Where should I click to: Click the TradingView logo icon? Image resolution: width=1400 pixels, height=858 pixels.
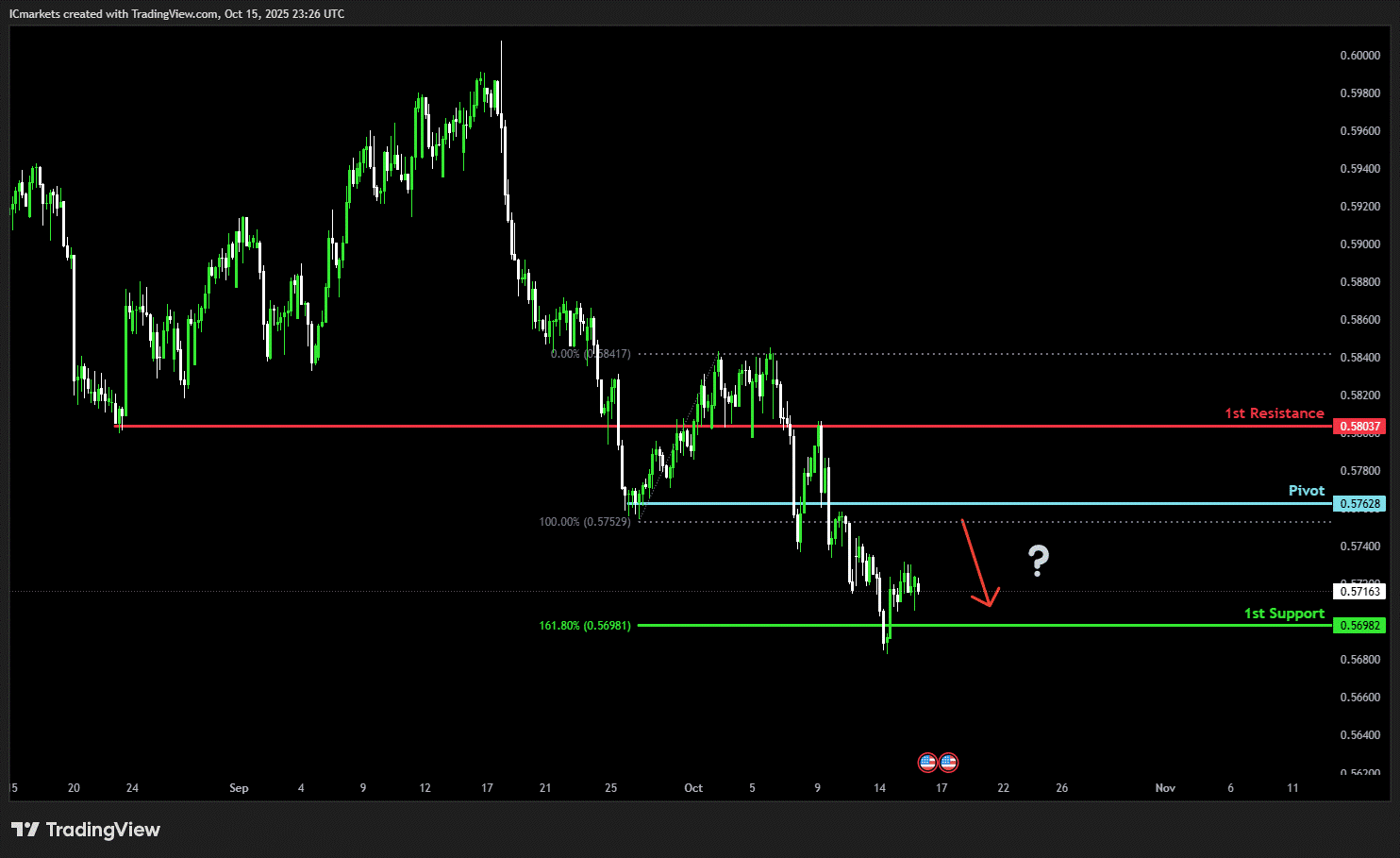click(x=25, y=830)
